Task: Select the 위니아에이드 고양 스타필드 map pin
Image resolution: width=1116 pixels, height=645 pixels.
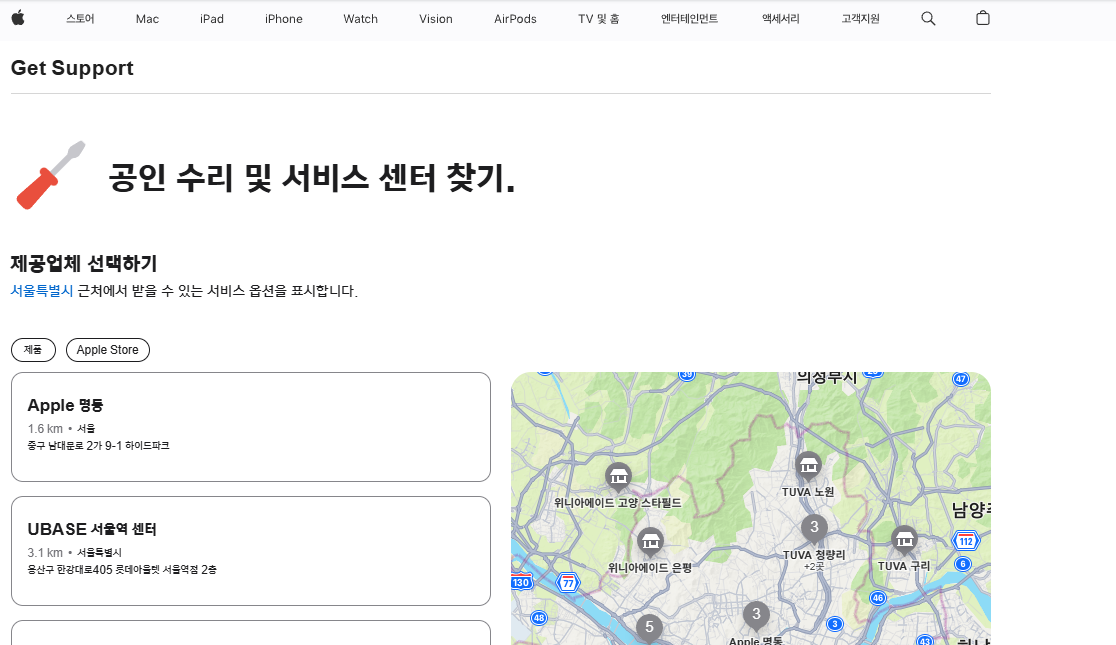Action: (618, 476)
